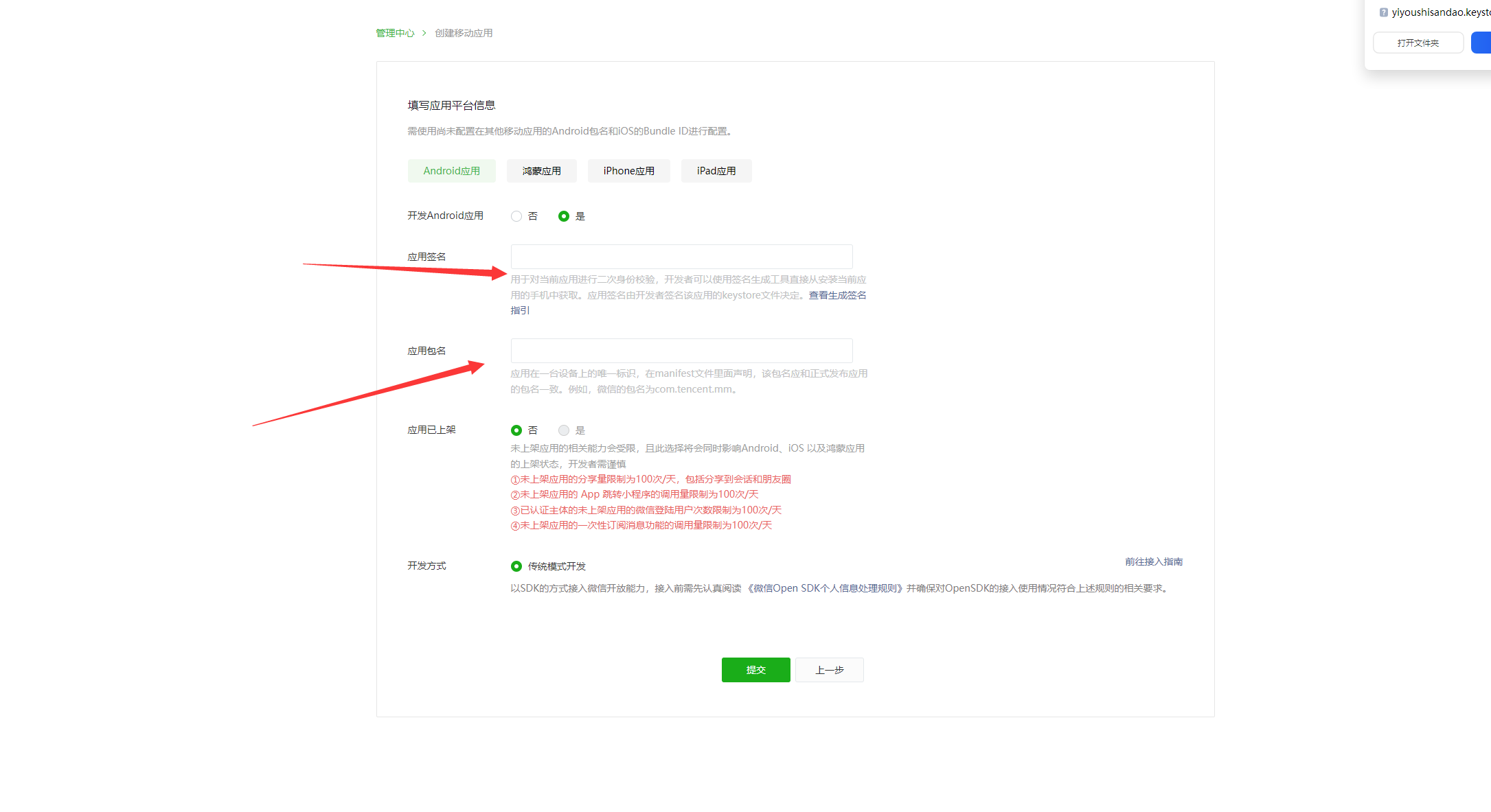Click the breadcrumb chevron after 管理中心
This screenshot has height=812, width=1491.
[x=424, y=33]
